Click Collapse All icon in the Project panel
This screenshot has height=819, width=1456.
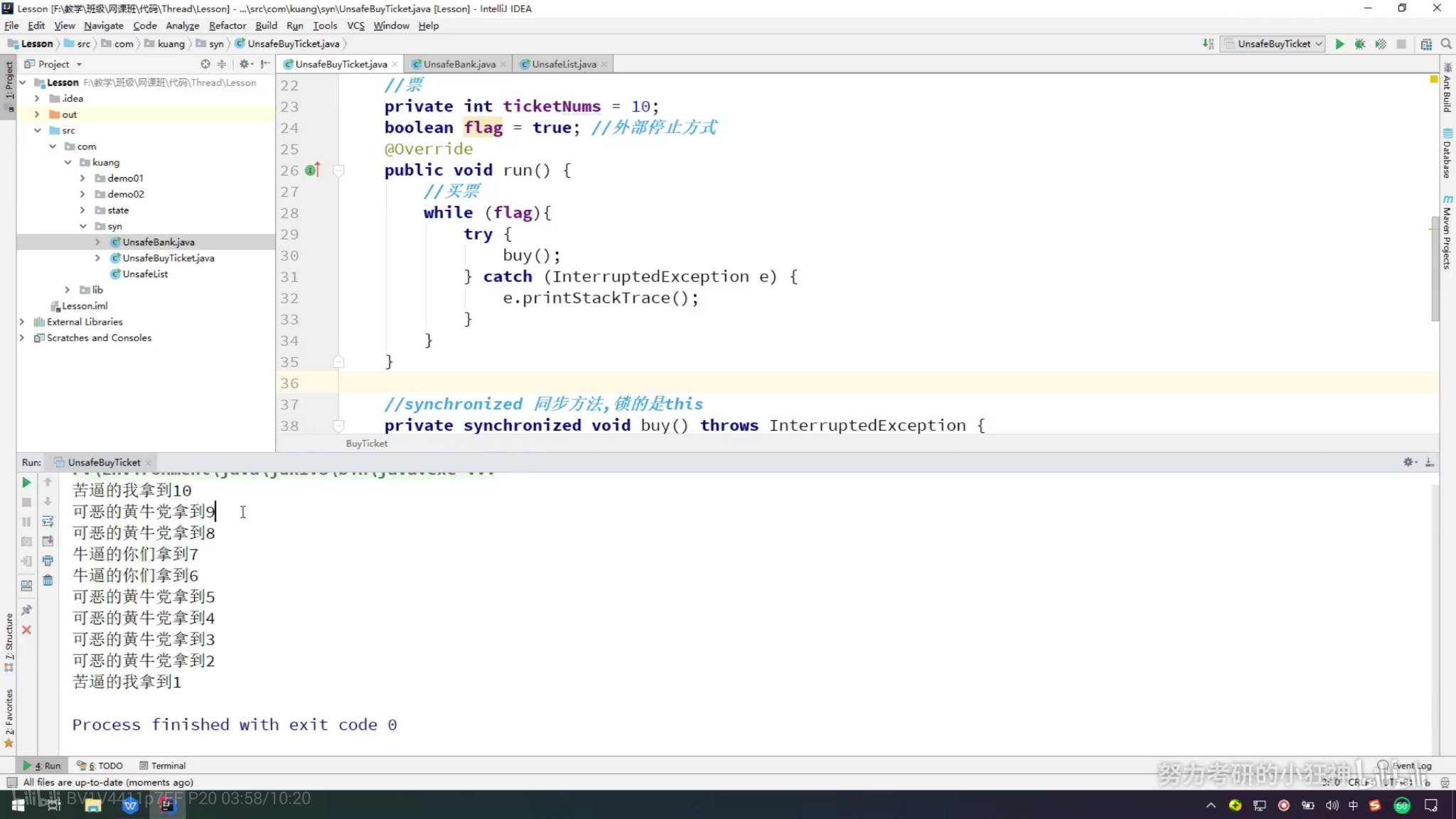pyautogui.click(x=222, y=64)
